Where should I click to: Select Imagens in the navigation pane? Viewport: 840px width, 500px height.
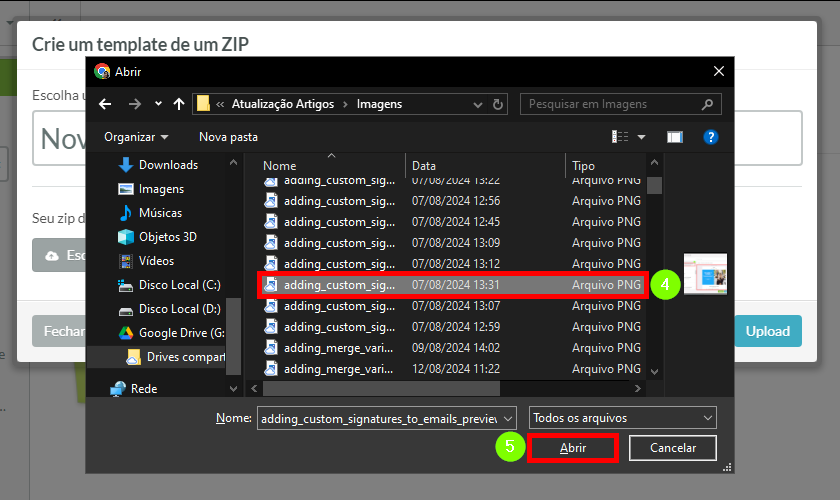[x=151, y=189]
